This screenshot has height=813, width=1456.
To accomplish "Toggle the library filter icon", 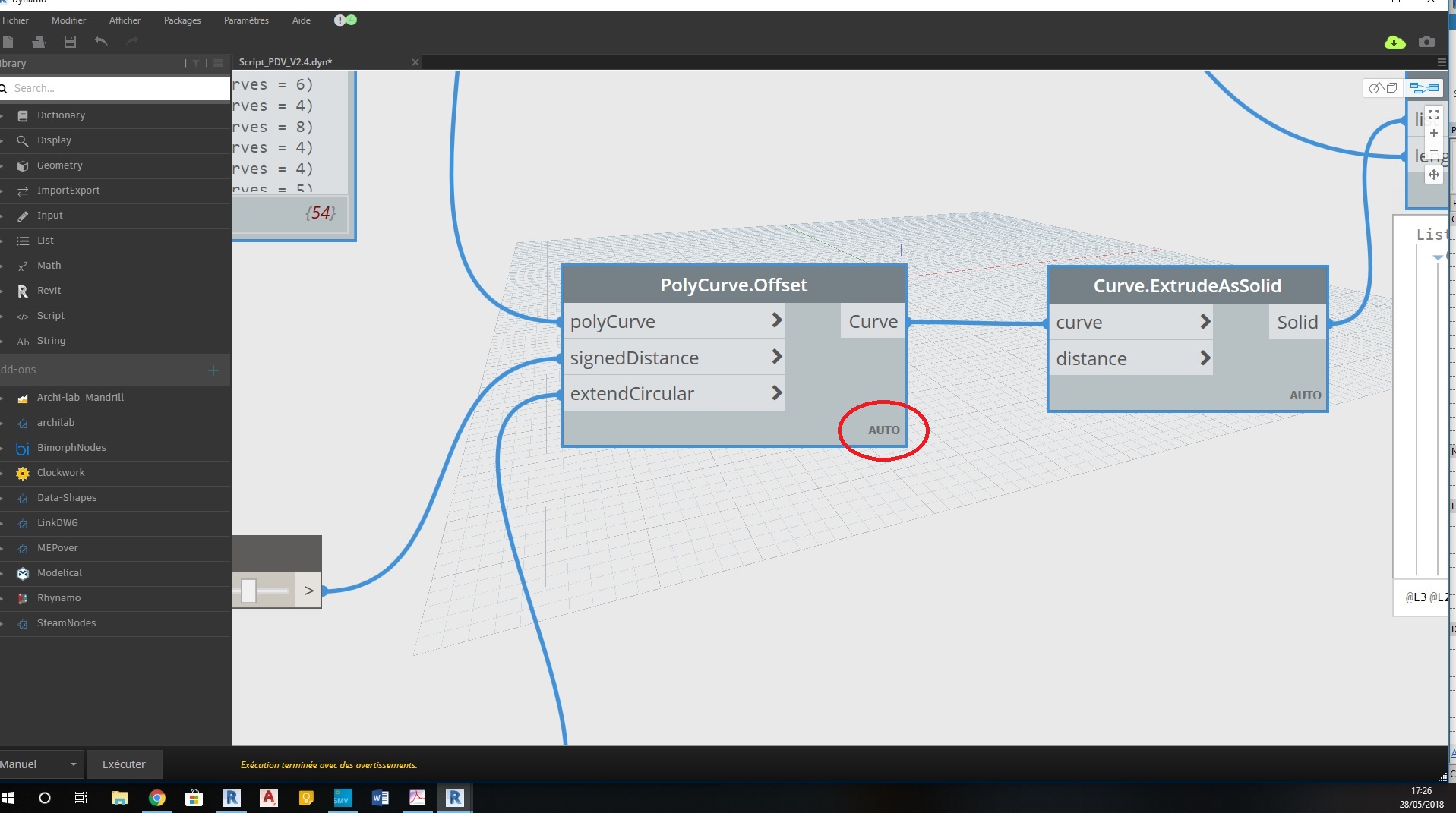I will click(196, 64).
